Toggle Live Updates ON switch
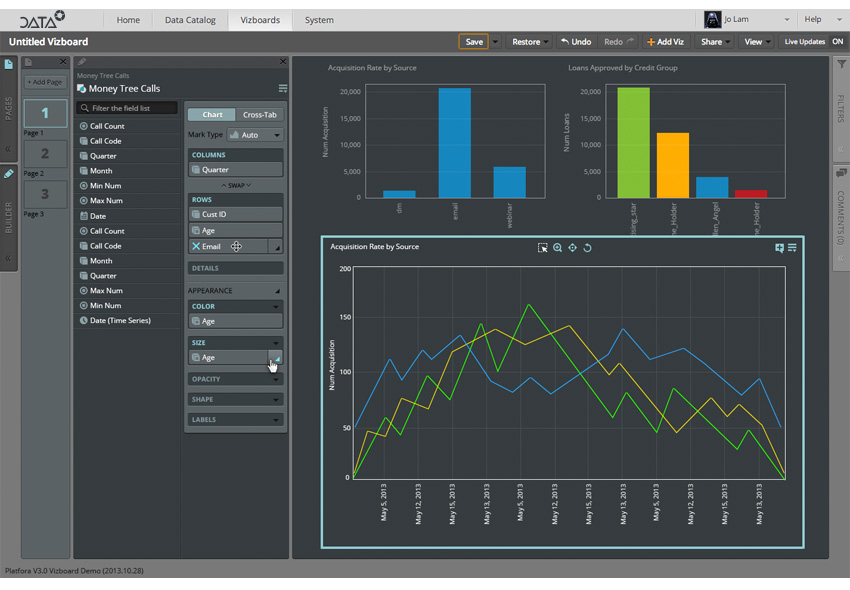The width and height of the screenshot is (850, 590). [837, 42]
